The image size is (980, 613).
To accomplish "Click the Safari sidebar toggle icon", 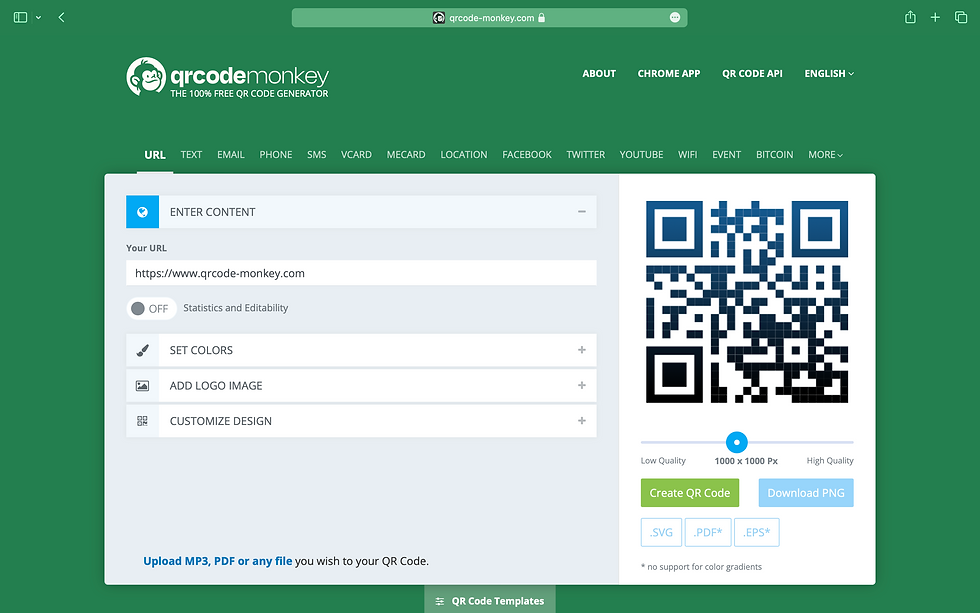I will [21, 17].
